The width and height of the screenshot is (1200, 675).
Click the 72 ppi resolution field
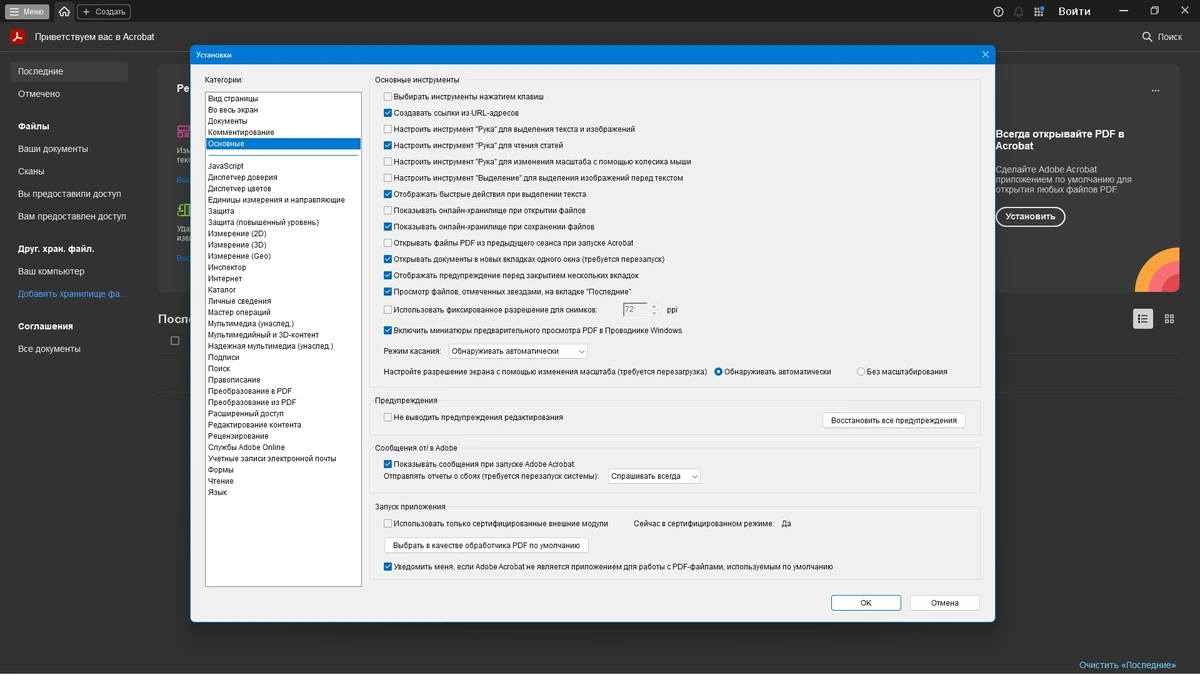pyautogui.click(x=636, y=310)
